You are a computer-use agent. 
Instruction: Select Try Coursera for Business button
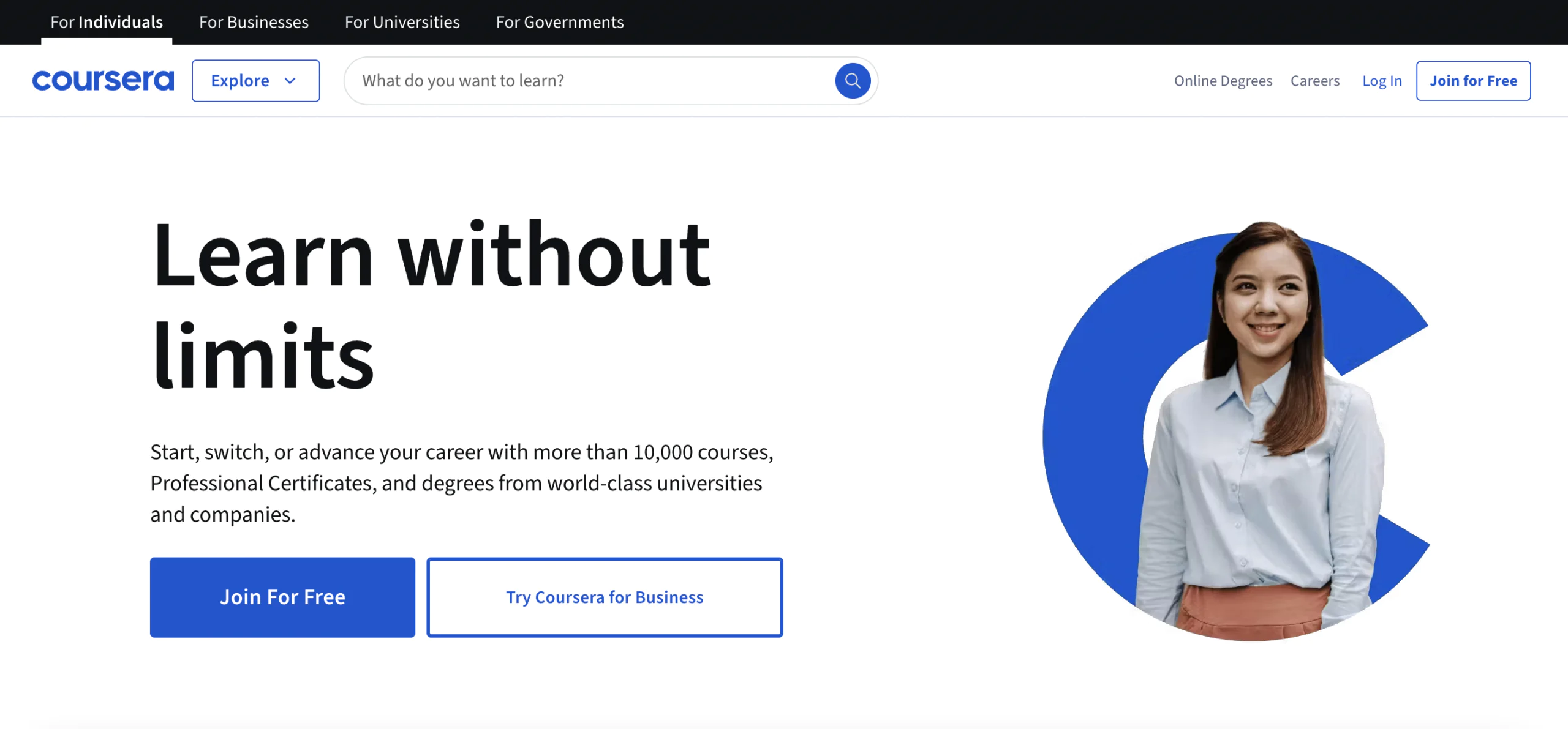[605, 597]
